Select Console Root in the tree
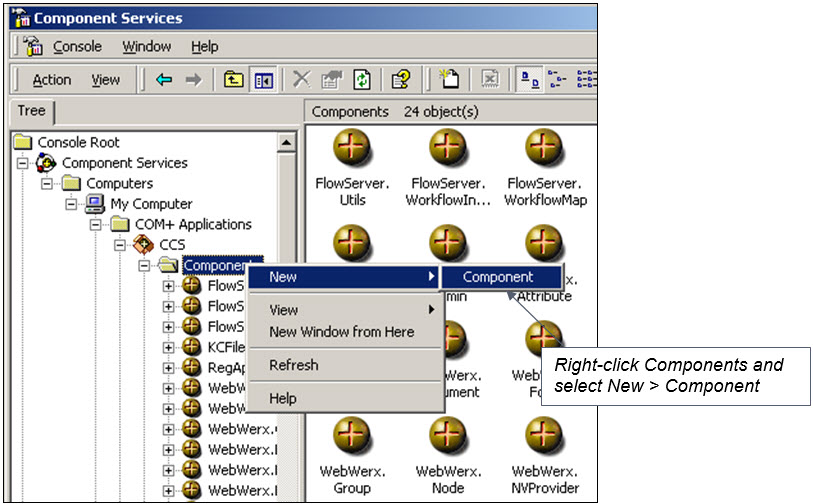 coord(78,142)
